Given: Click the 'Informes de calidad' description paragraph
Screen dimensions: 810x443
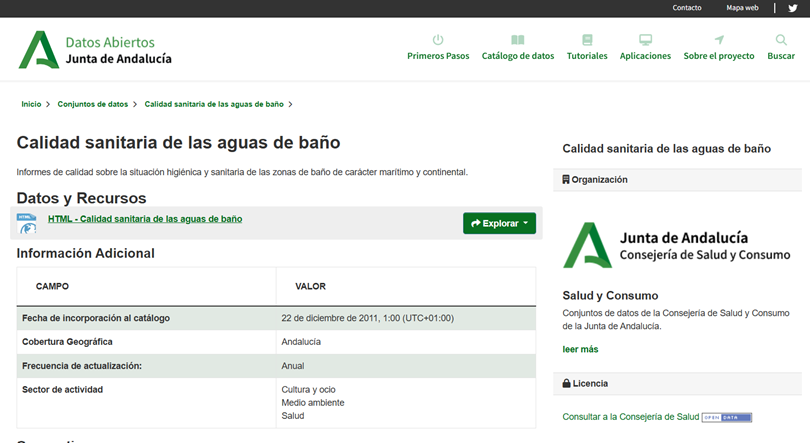Looking at the screenshot, I should [242, 172].
